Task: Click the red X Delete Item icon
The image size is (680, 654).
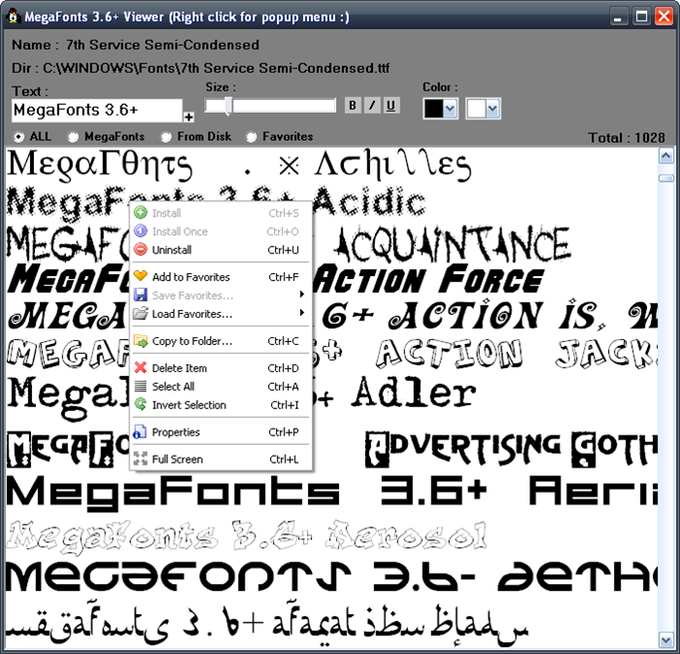Action: pyautogui.click(x=140, y=367)
